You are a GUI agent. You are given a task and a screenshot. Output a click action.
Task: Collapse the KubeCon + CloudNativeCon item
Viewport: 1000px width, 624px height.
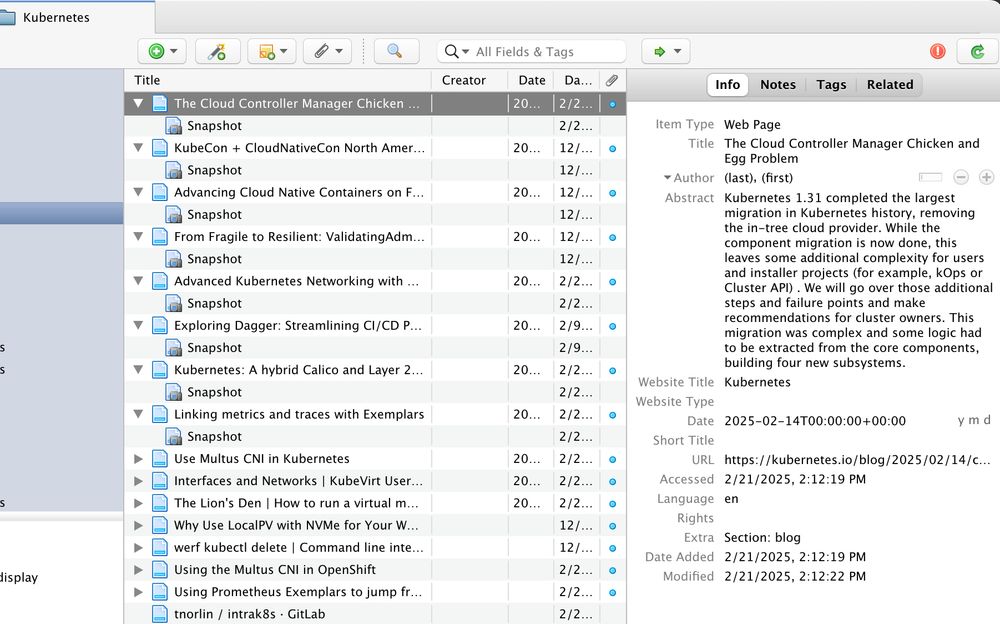point(138,148)
